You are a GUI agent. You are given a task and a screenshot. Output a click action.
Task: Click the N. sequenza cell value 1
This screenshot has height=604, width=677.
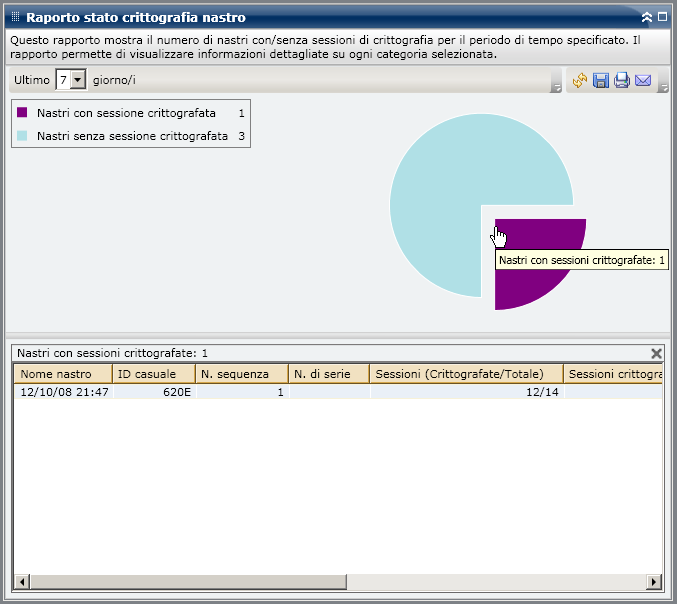coord(242,392)
